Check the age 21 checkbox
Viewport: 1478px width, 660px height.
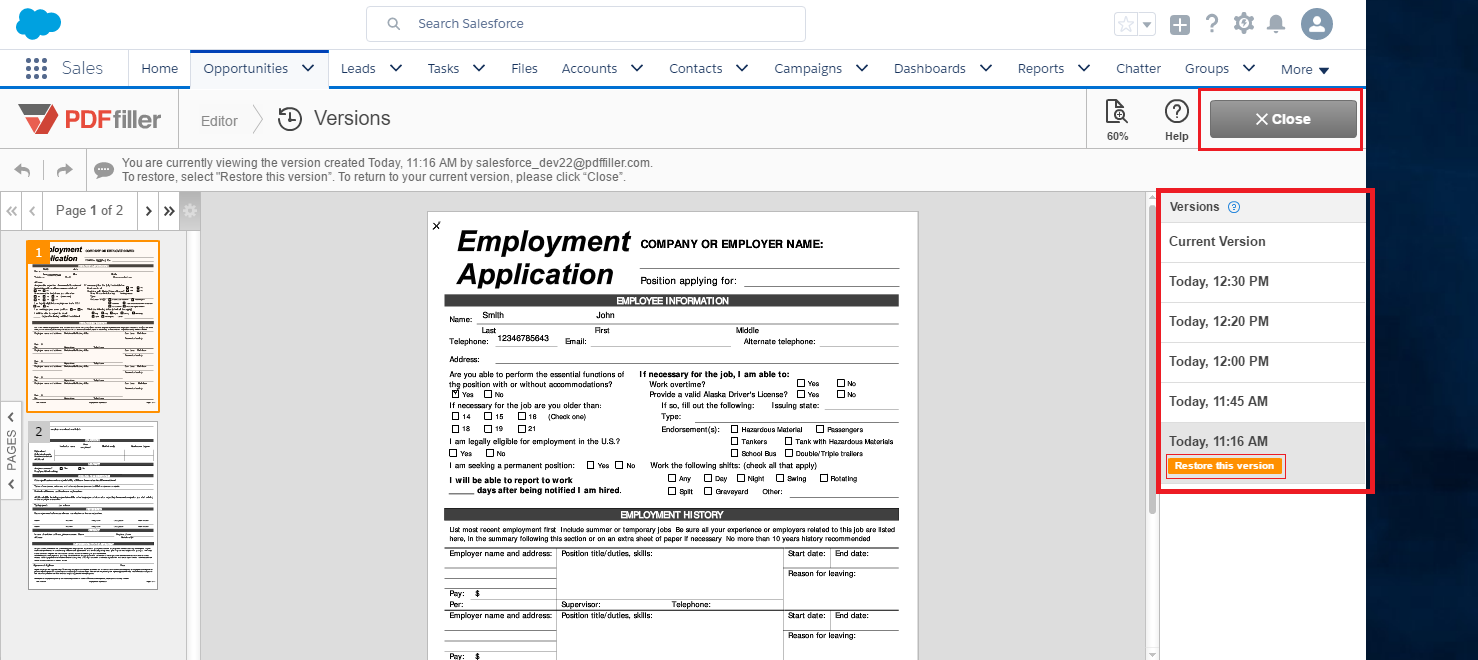coord(520,428)
